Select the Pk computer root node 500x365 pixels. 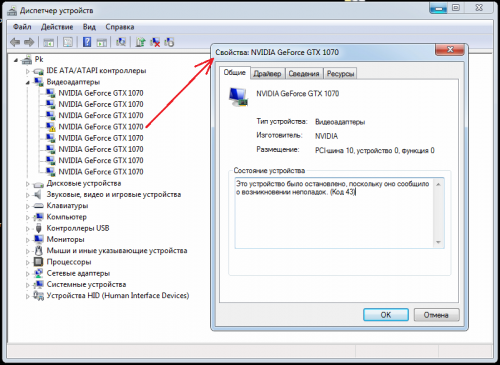point(39,59)
